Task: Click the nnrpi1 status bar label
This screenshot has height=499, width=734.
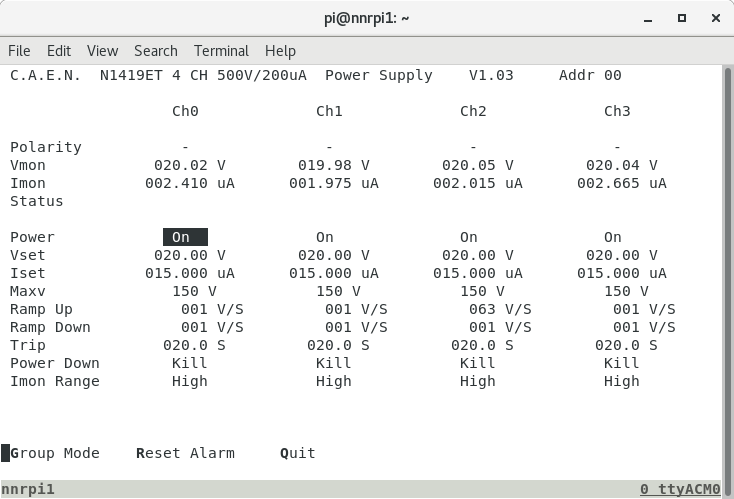Action: (x=28, y=490)
